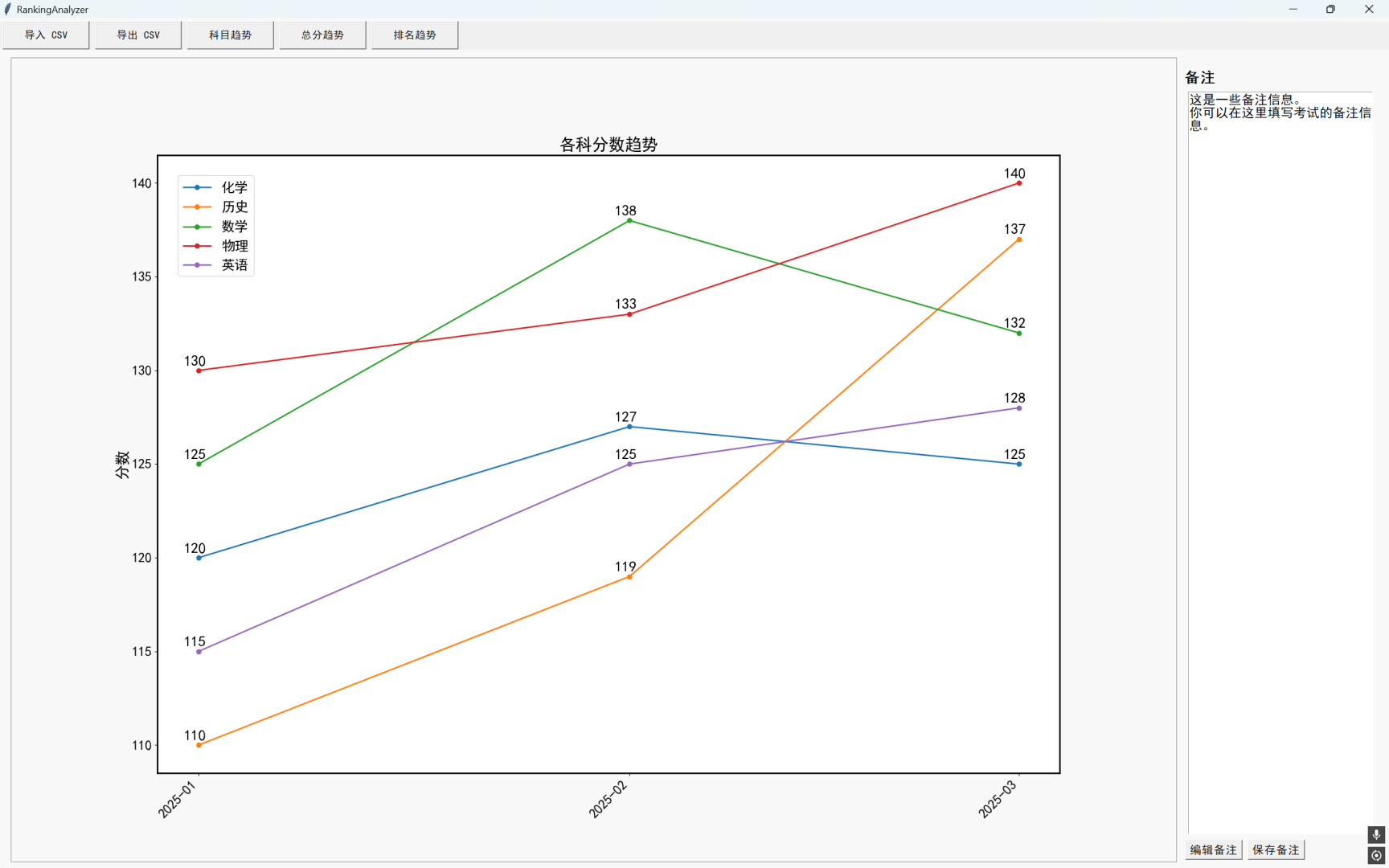
Task: Click the 132 data label
Action: 1014,323
